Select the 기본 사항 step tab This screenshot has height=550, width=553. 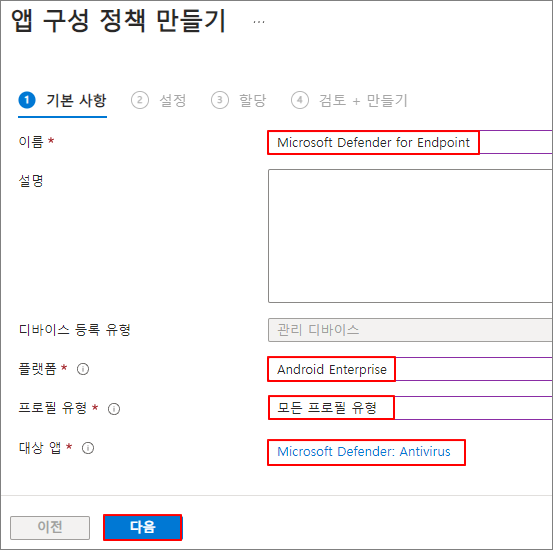62,101
